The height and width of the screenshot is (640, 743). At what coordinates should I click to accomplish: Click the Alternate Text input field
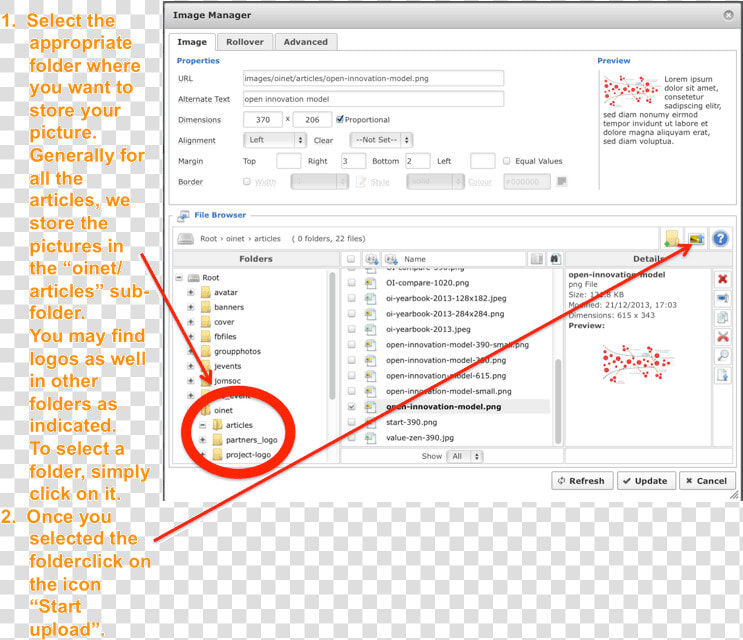pyautogui.click(x=373, y=99)
